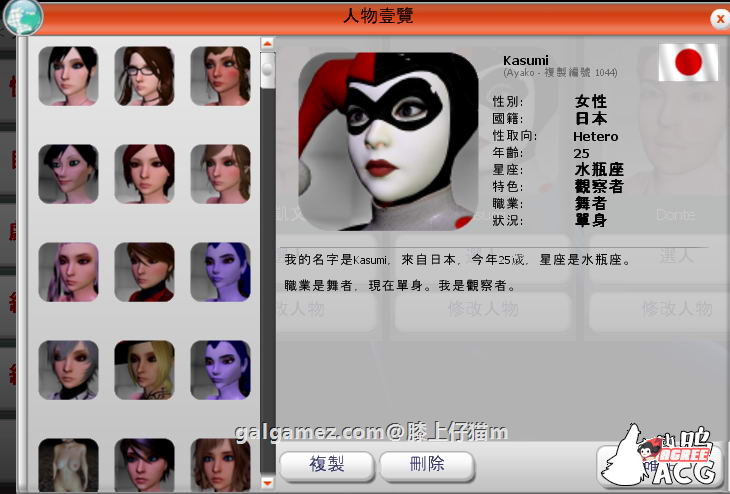The image size is (730, 494).
Task: Select the silver-haired character thumbnail
Action: (68, 370)
